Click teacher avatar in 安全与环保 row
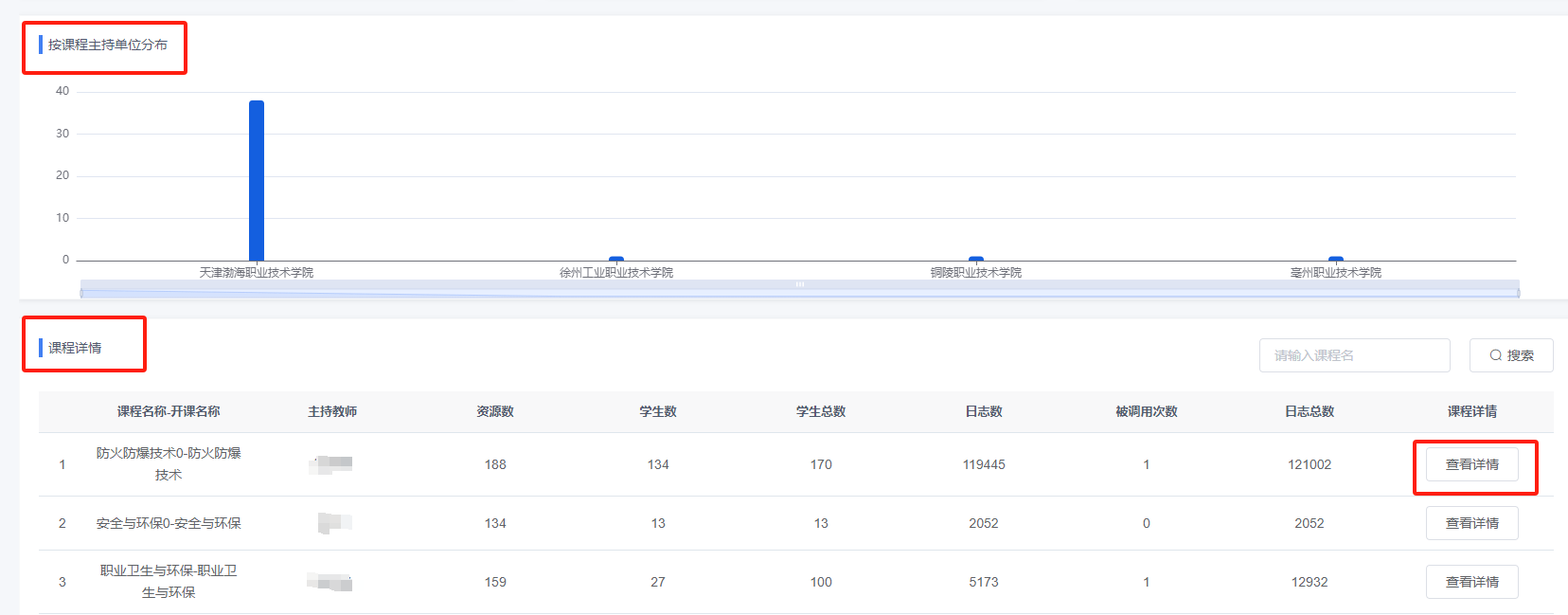Screen dimensions: 1568x615 (334, 523)
